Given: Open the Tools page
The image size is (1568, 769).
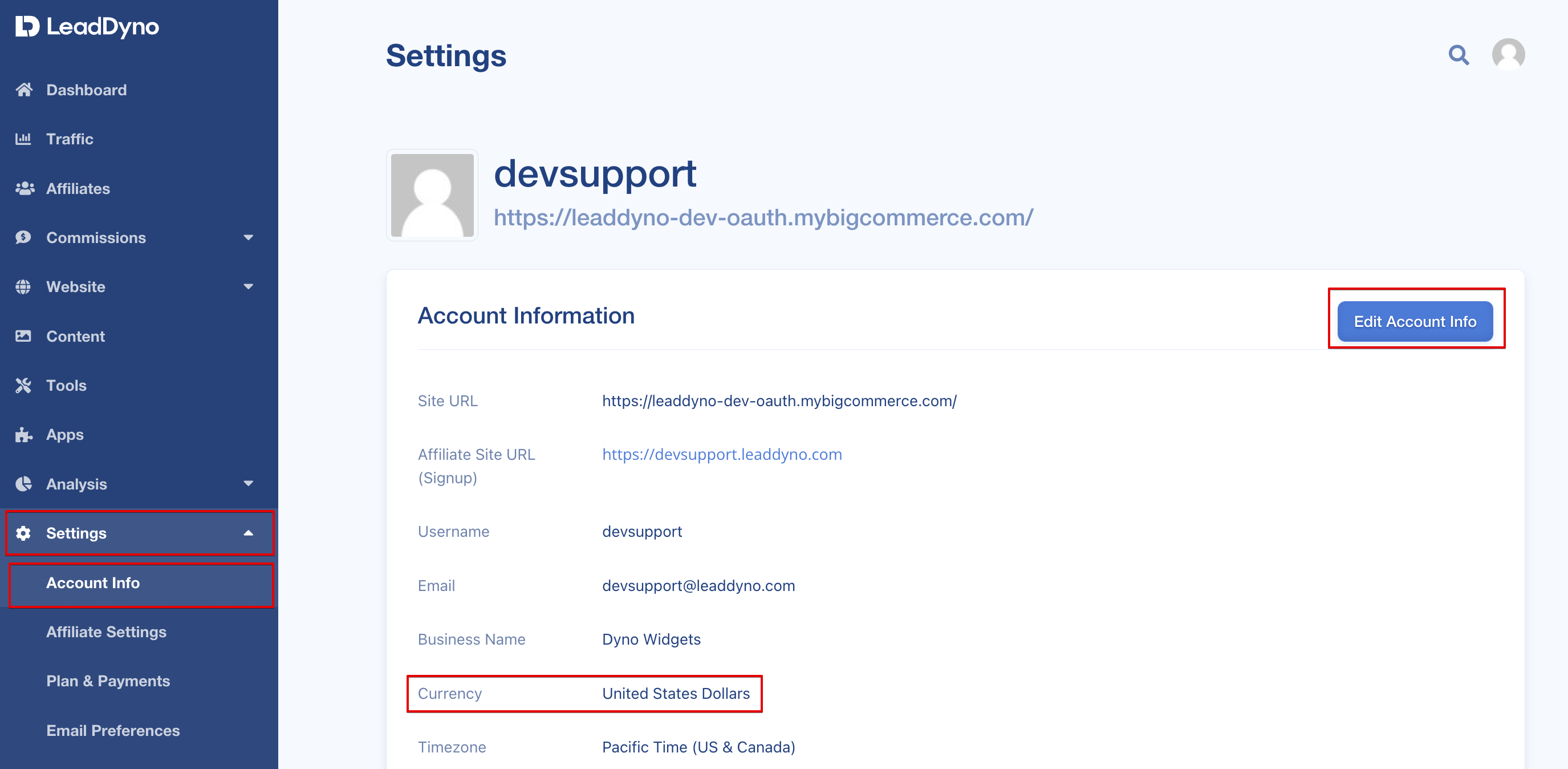Looking at the screenshot, I should [66, 386].
